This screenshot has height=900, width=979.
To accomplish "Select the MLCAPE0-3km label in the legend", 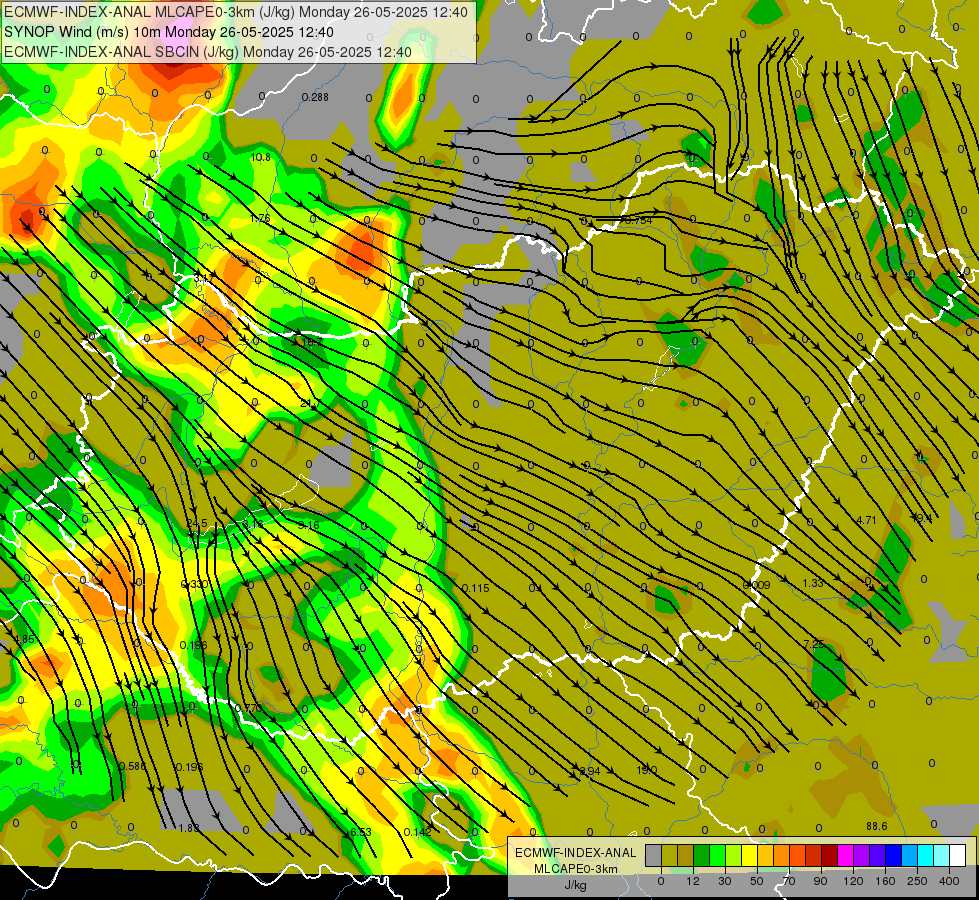I will 575,869.
